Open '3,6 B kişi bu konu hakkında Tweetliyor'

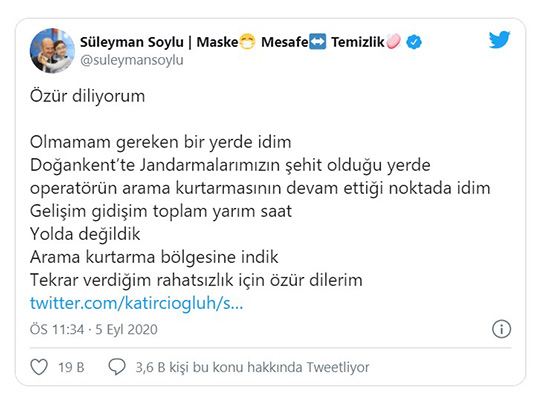pyautogui.click(x=253, y=367)
